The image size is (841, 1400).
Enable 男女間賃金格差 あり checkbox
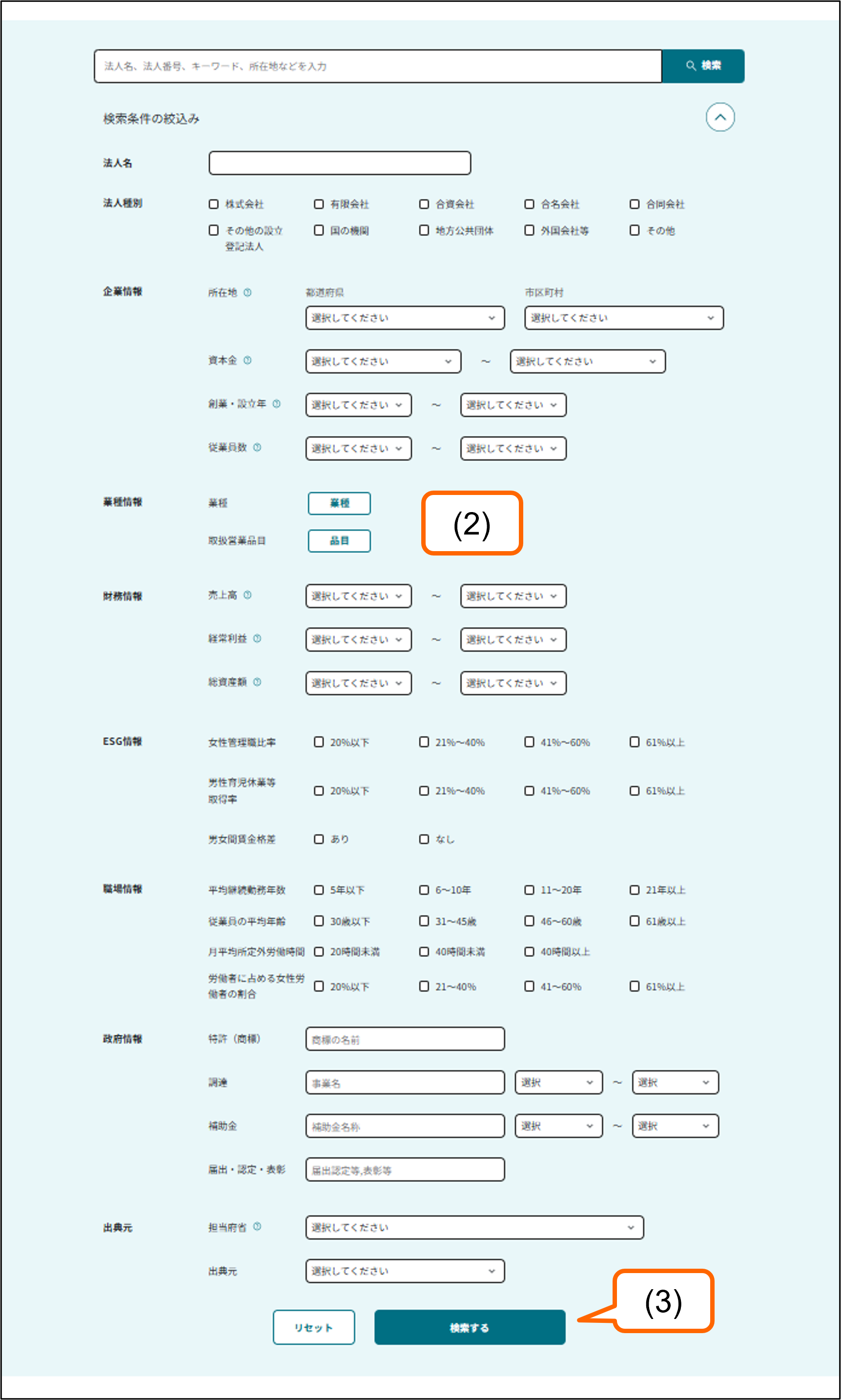(x=319, y=839)
